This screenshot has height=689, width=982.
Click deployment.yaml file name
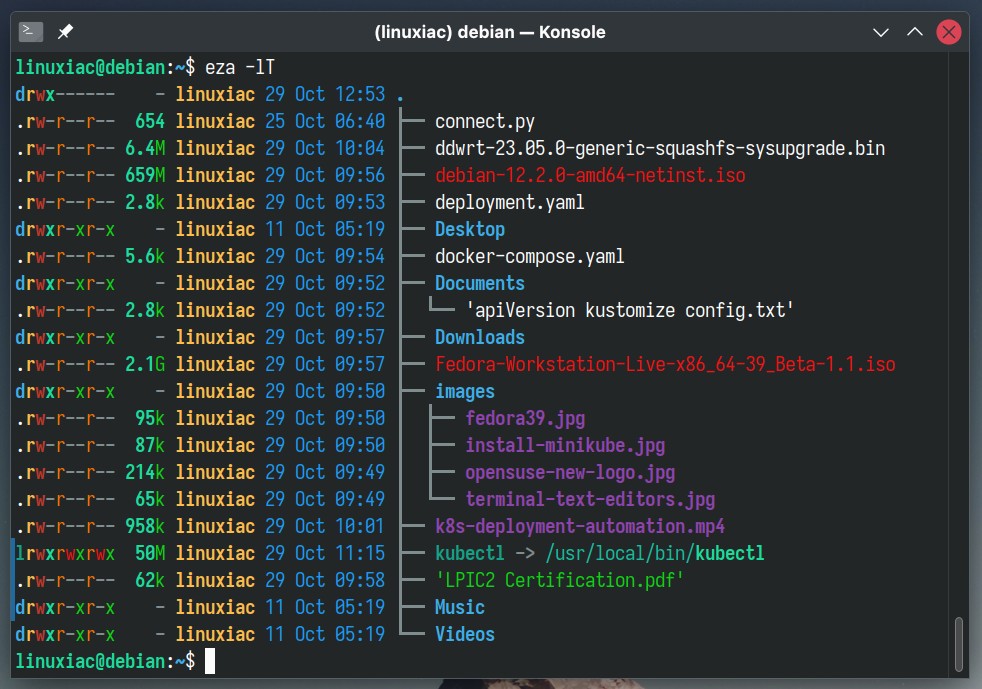[x=510, y=202]
